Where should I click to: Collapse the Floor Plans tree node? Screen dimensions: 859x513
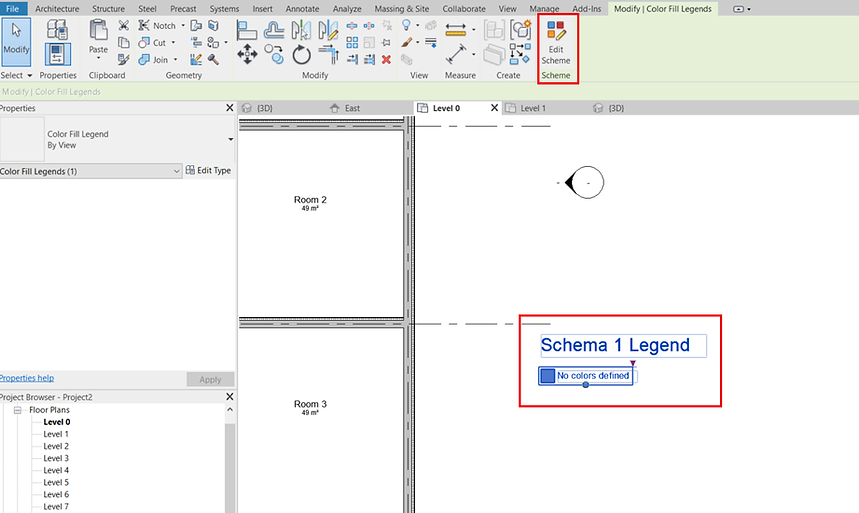18,410
